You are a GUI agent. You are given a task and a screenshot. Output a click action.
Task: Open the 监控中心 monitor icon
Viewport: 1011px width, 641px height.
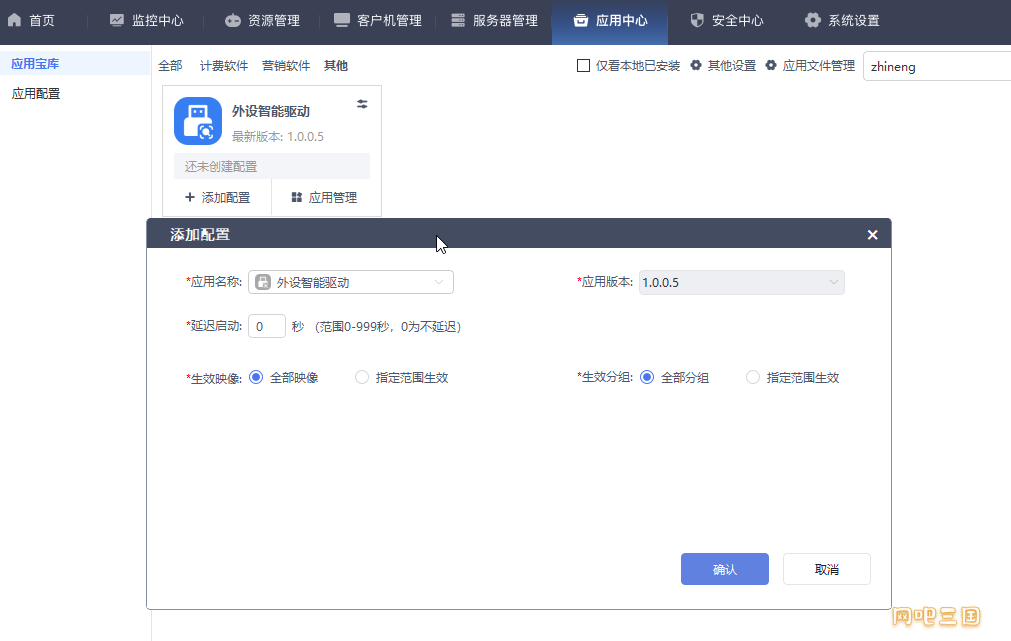(x=117, y=20)
